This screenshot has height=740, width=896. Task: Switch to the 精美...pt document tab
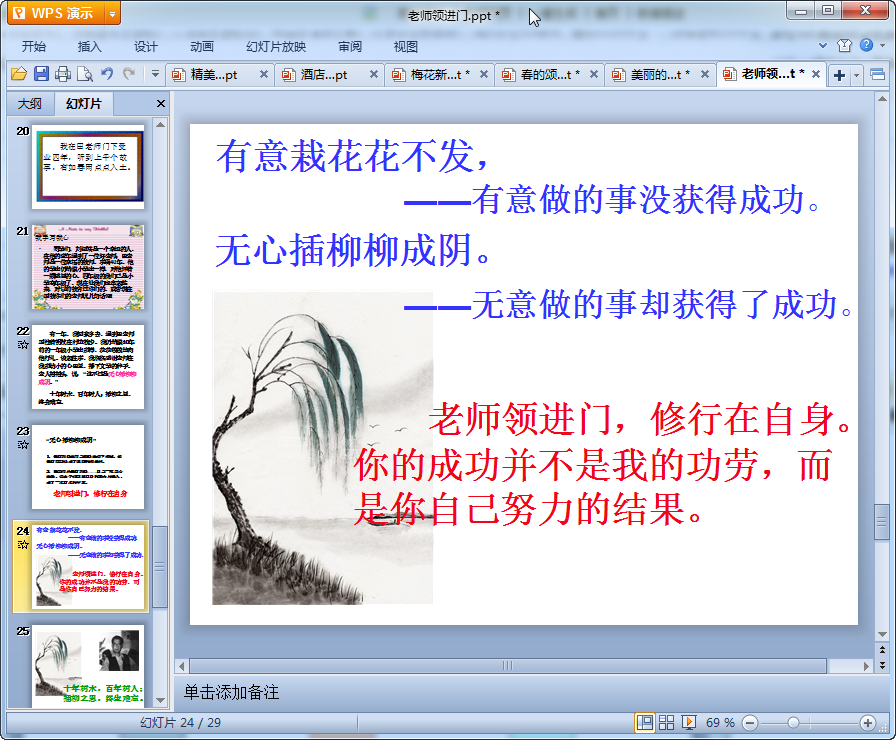coord(214,74)
